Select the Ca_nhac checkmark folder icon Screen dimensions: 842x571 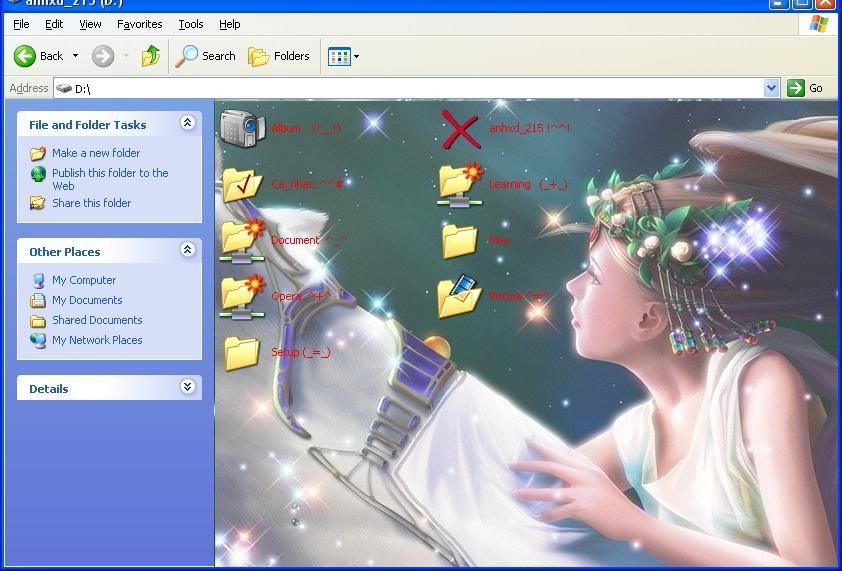click(242, 184)
